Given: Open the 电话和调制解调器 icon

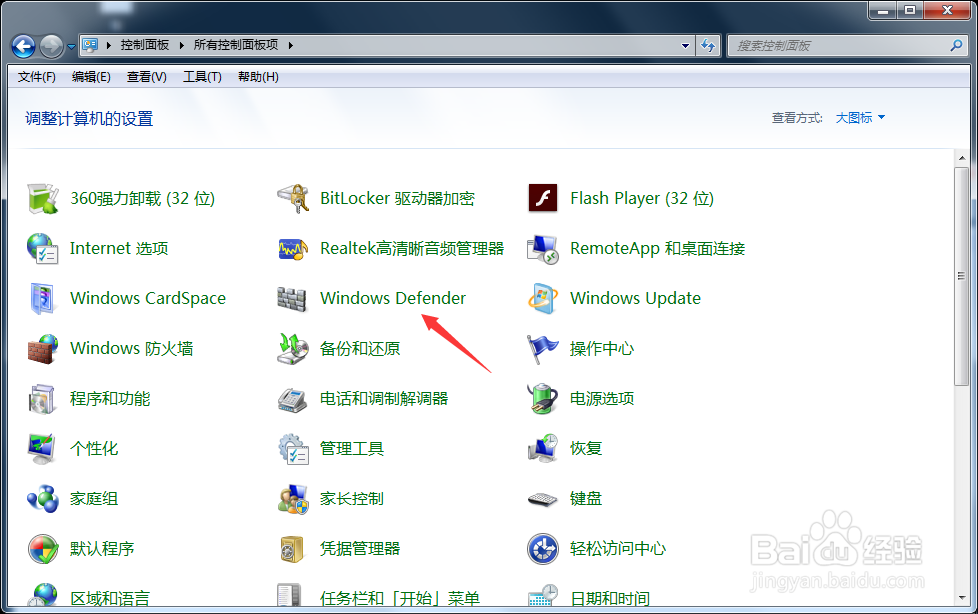Looking at the screenshot, I should coord(293,399).
